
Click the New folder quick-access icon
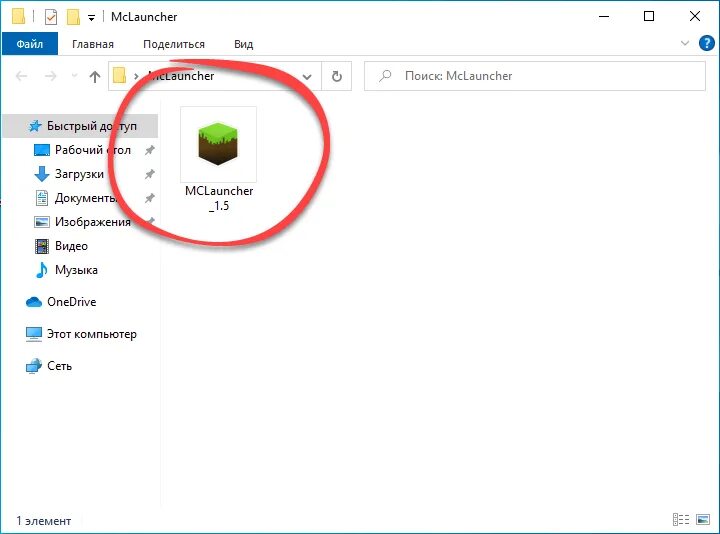click(73, 17)
